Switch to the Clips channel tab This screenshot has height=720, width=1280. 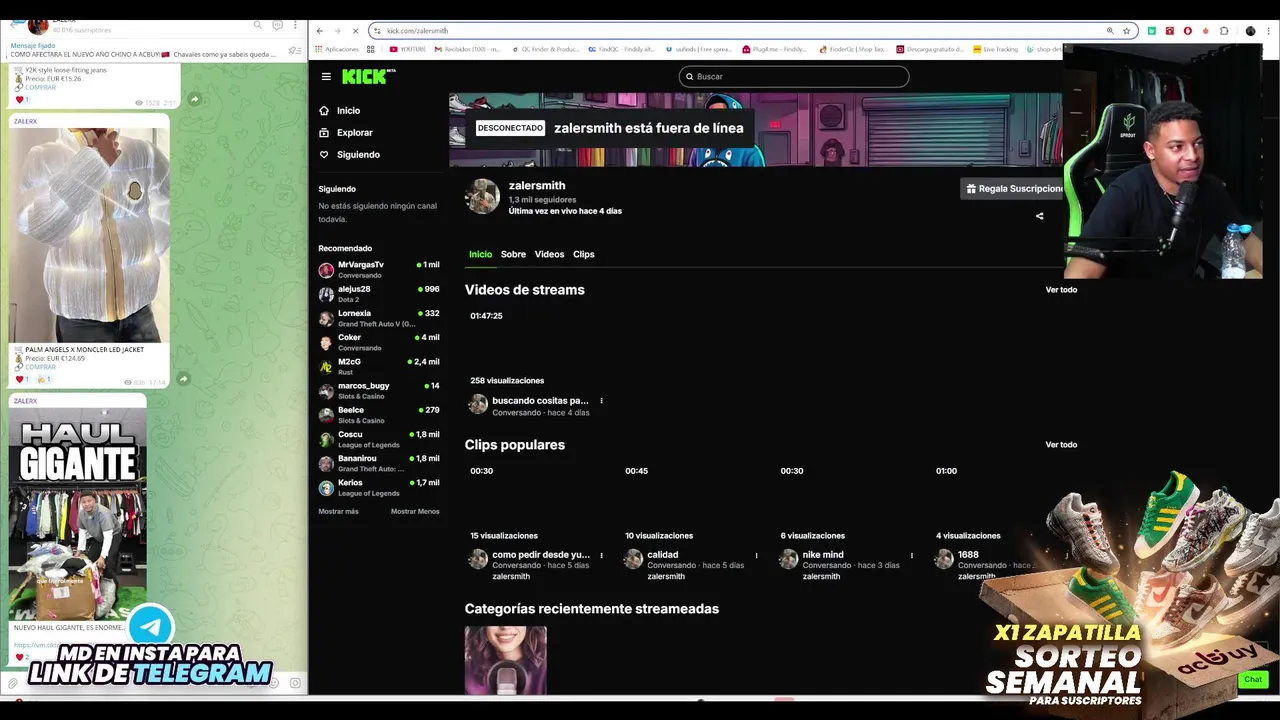584,254
